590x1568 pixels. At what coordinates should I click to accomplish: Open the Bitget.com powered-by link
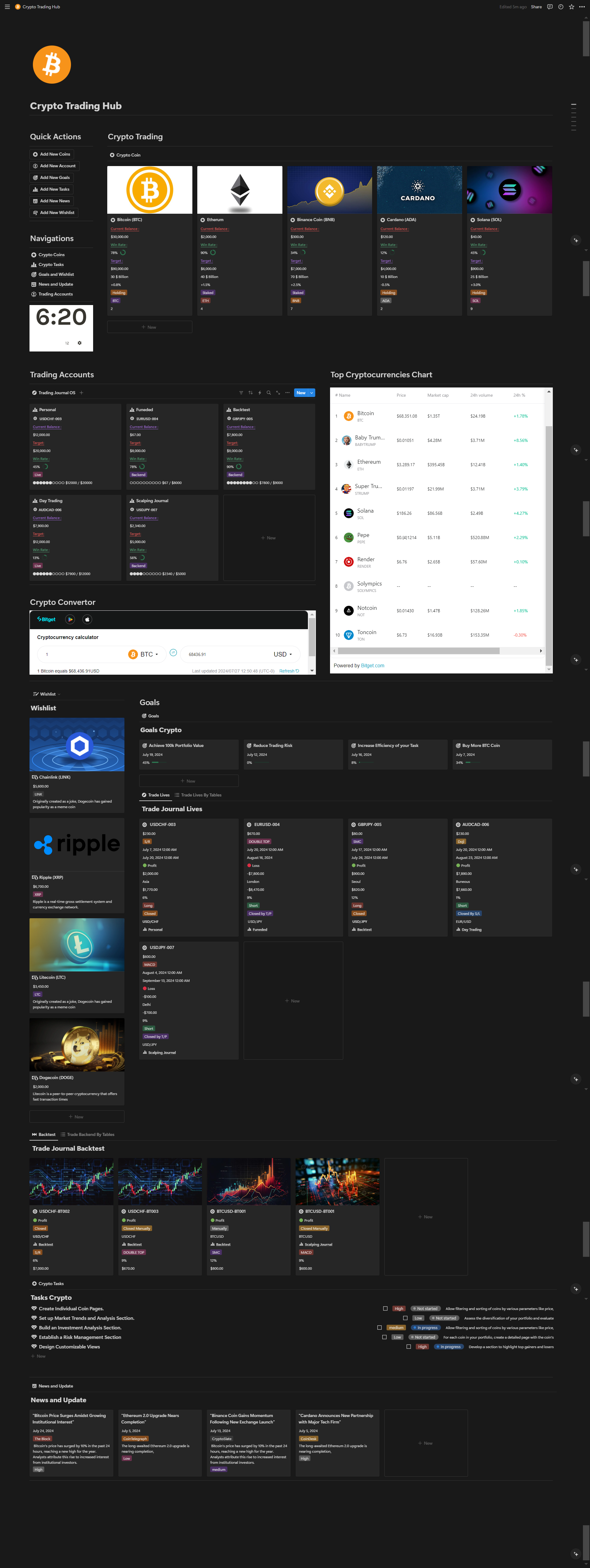pyautogui.click(x=372, y=665)
